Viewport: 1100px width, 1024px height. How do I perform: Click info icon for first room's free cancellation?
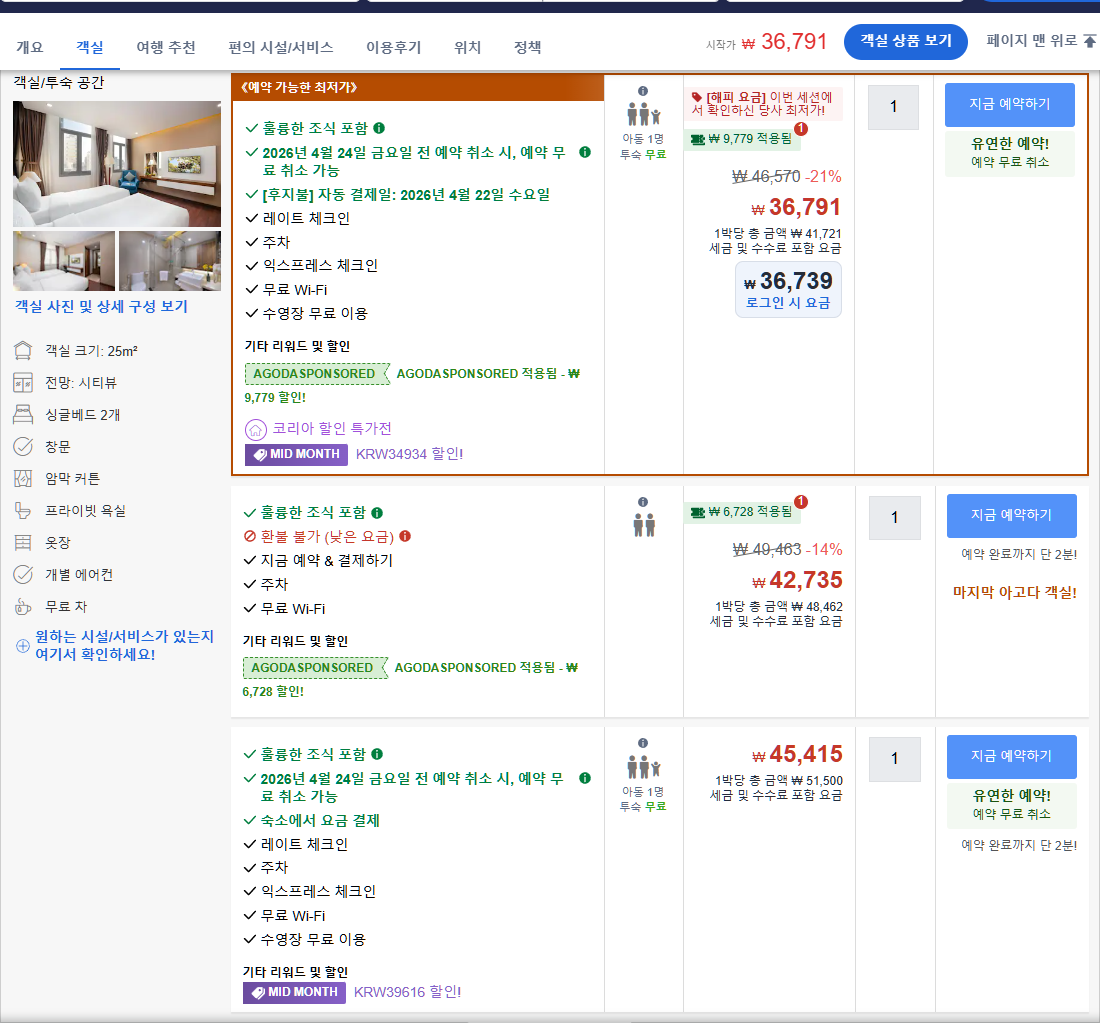click(585, 152)
